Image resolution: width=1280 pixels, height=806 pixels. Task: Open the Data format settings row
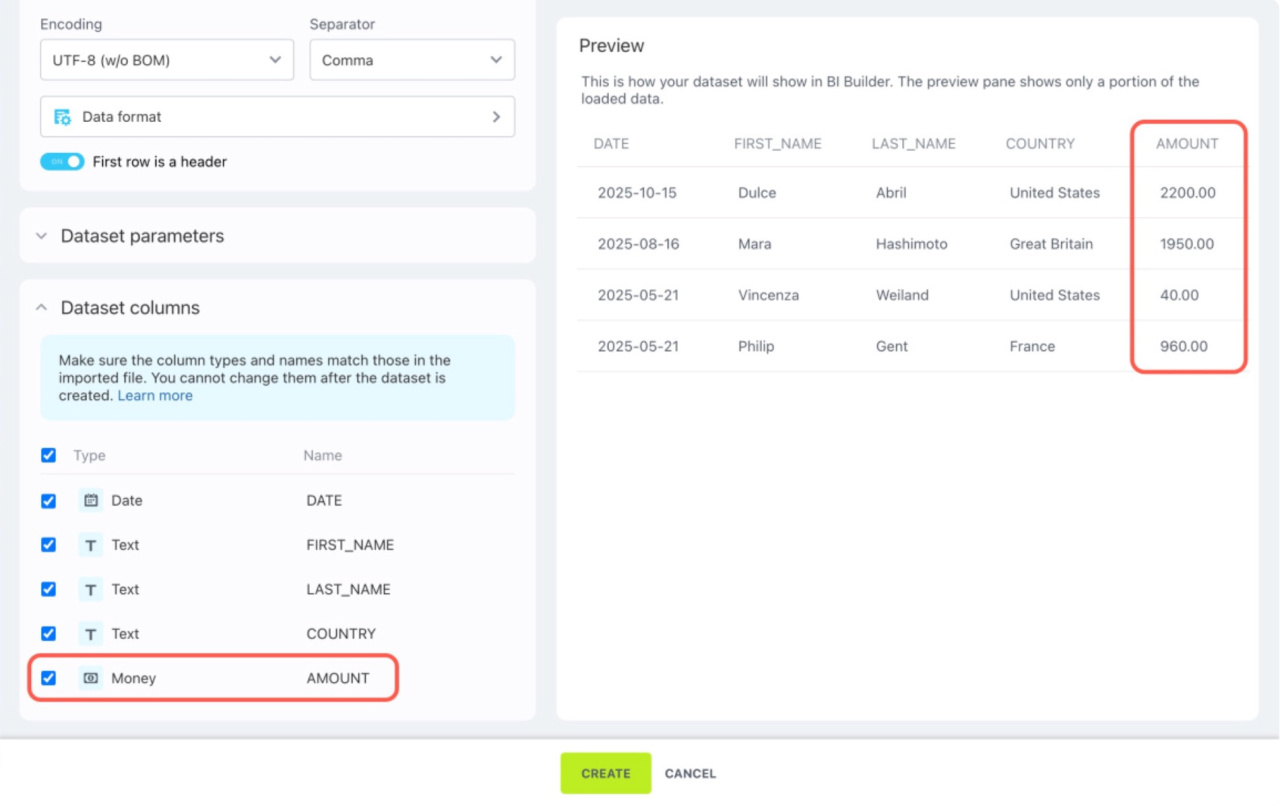(x=277, y=117)
